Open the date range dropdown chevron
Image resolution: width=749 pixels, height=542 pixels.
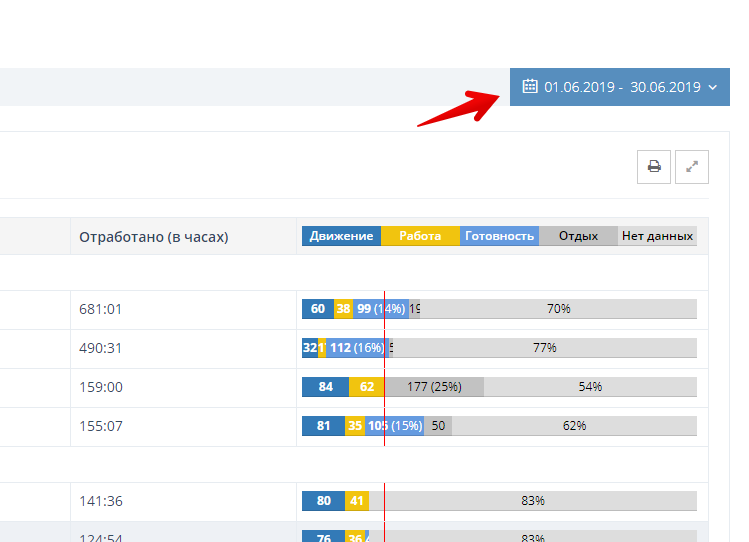tap(713, 88)
